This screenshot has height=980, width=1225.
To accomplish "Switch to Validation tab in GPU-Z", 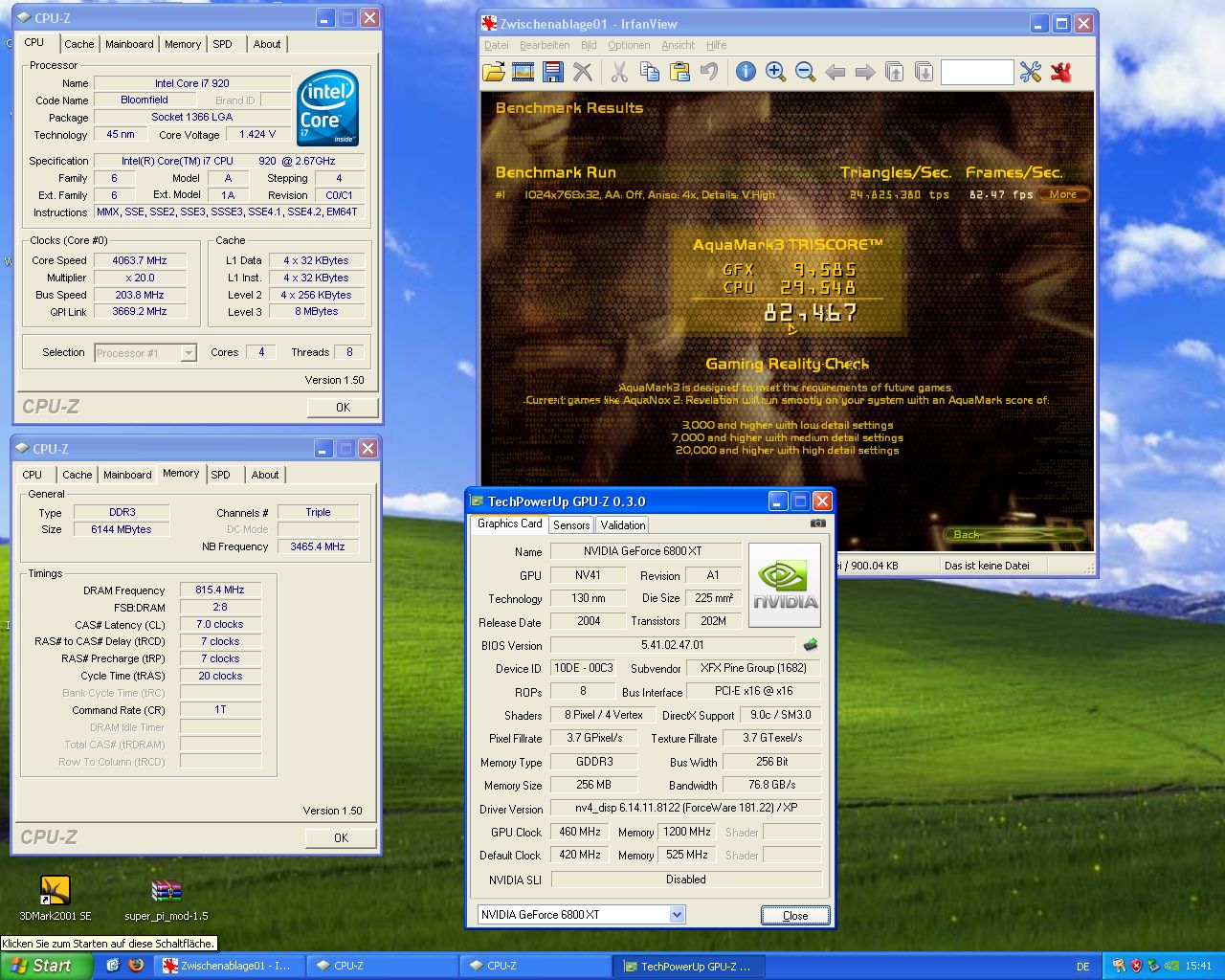I will pyautogui.click(x=623, y=524).
